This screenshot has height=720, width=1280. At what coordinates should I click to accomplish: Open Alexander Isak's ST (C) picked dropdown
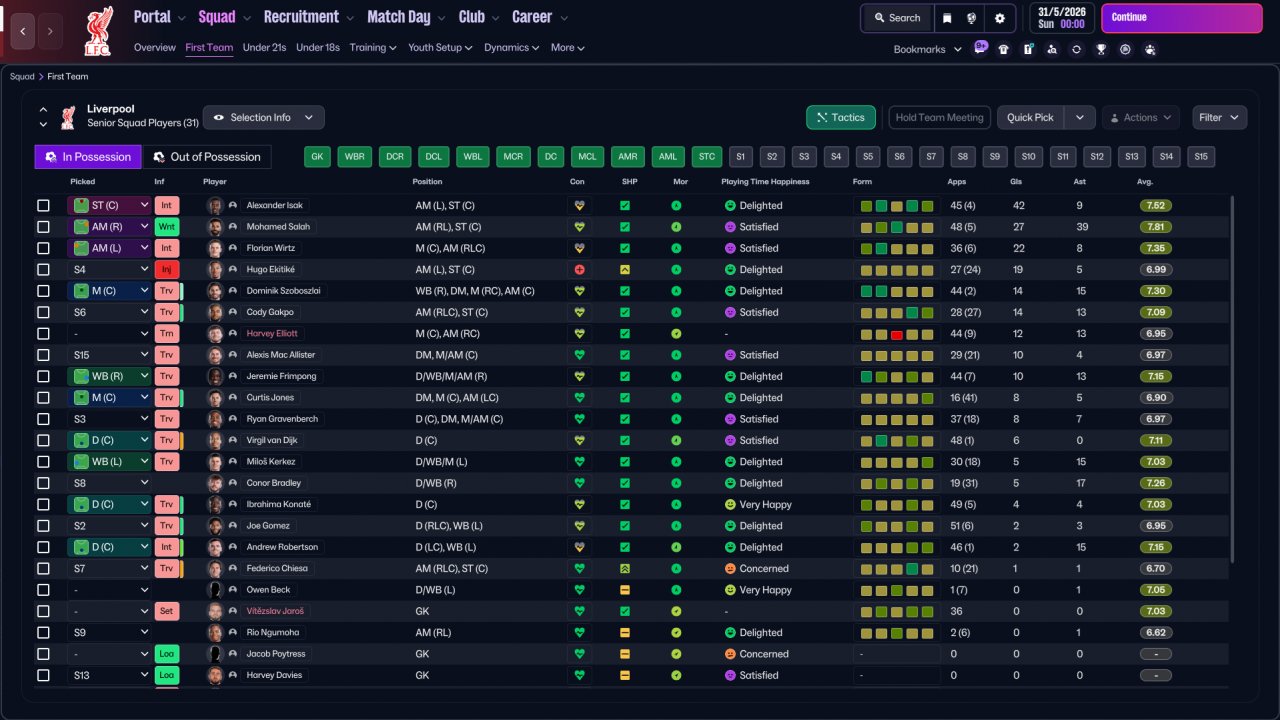(x=109, y=206)
